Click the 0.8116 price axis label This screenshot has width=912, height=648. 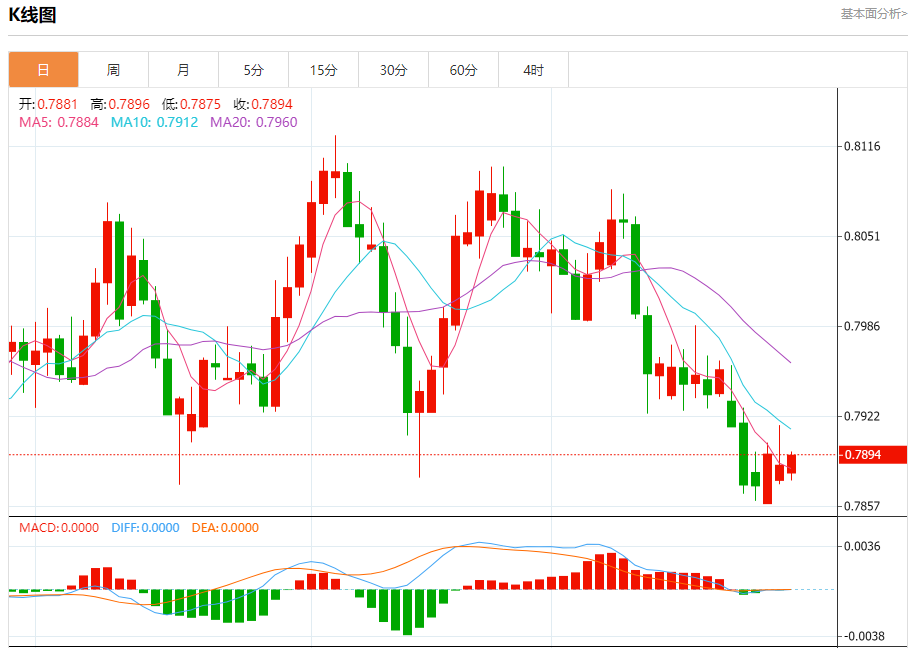click(x=862, y=146)
